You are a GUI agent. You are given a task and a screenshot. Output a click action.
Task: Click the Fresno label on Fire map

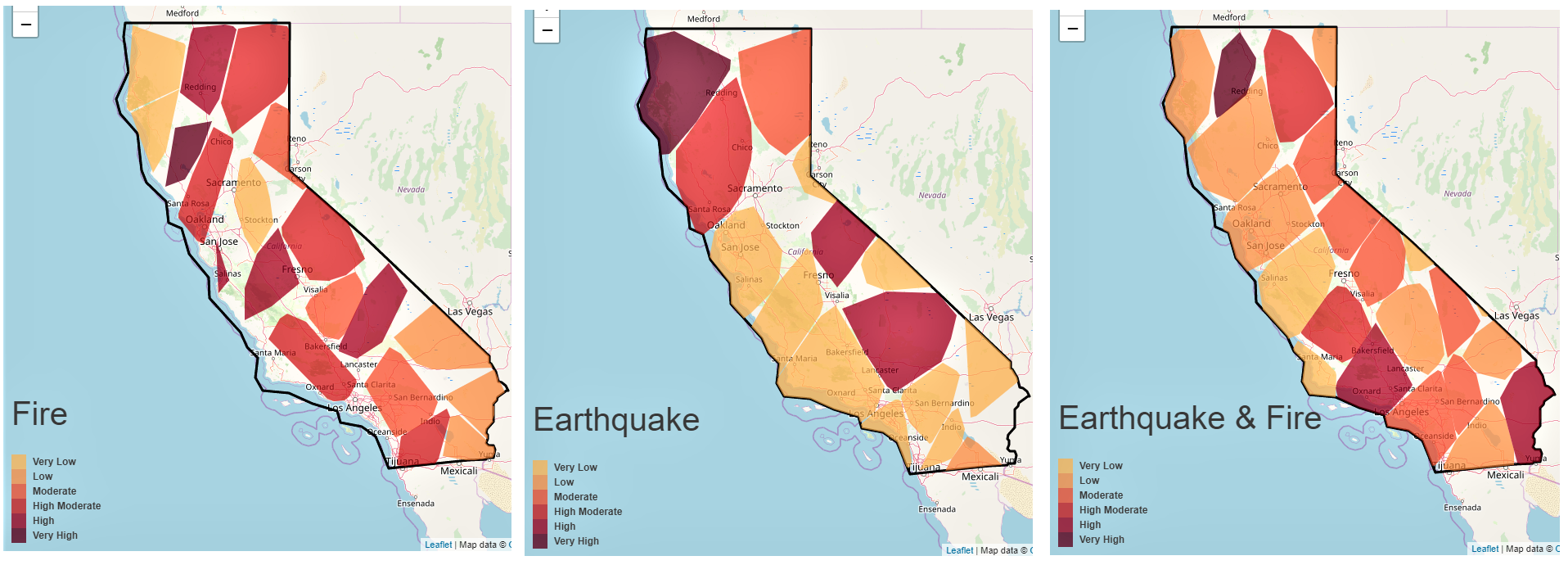coord(297,269)
